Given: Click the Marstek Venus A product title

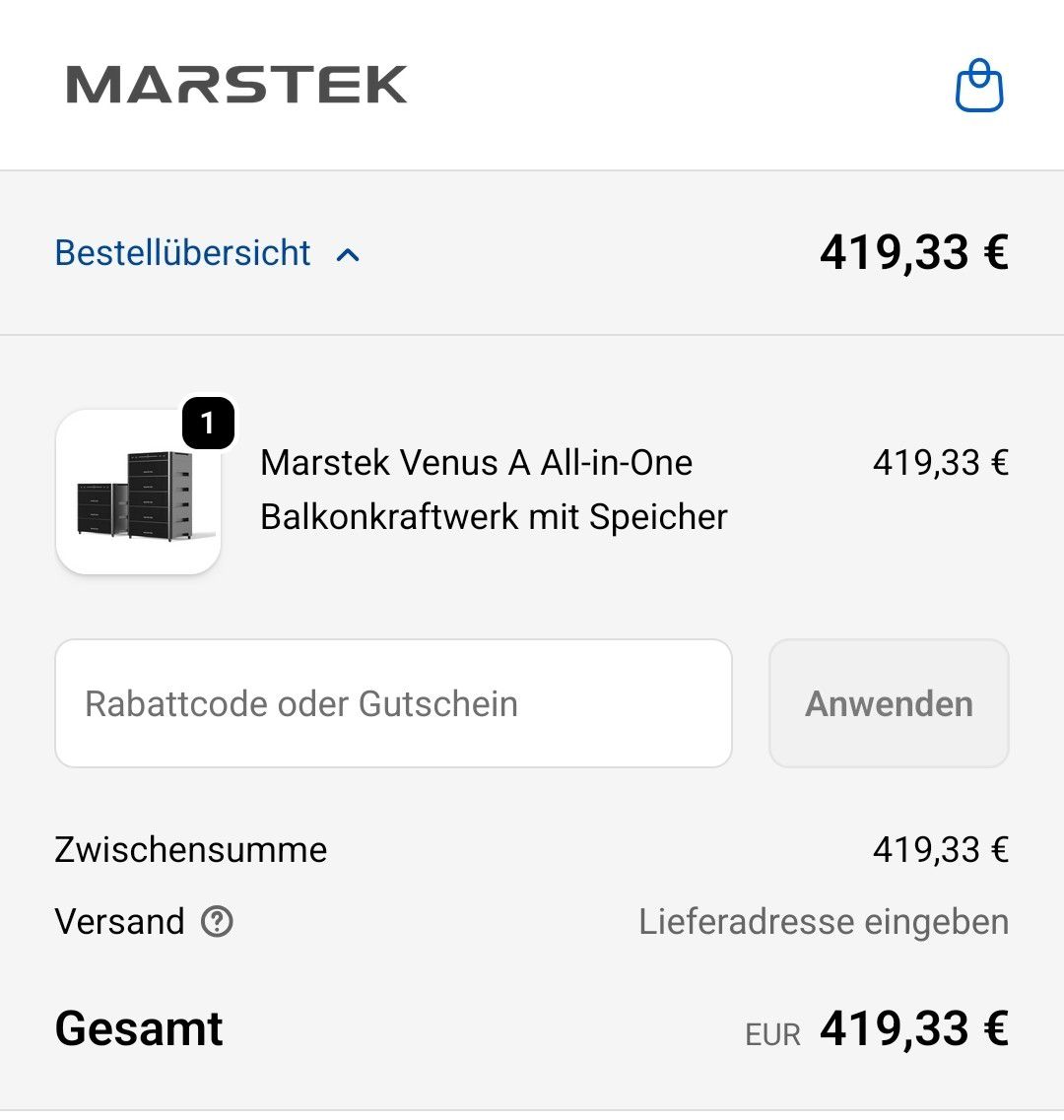Looking at the screenshot, I should [x=476, y=463].
